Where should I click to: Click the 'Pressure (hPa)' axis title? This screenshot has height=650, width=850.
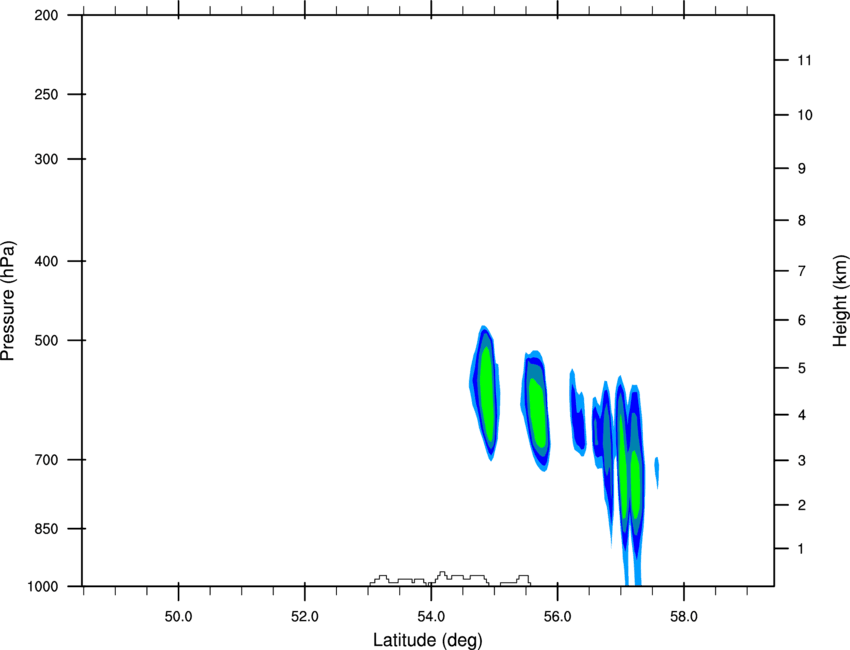pos(8,301)
